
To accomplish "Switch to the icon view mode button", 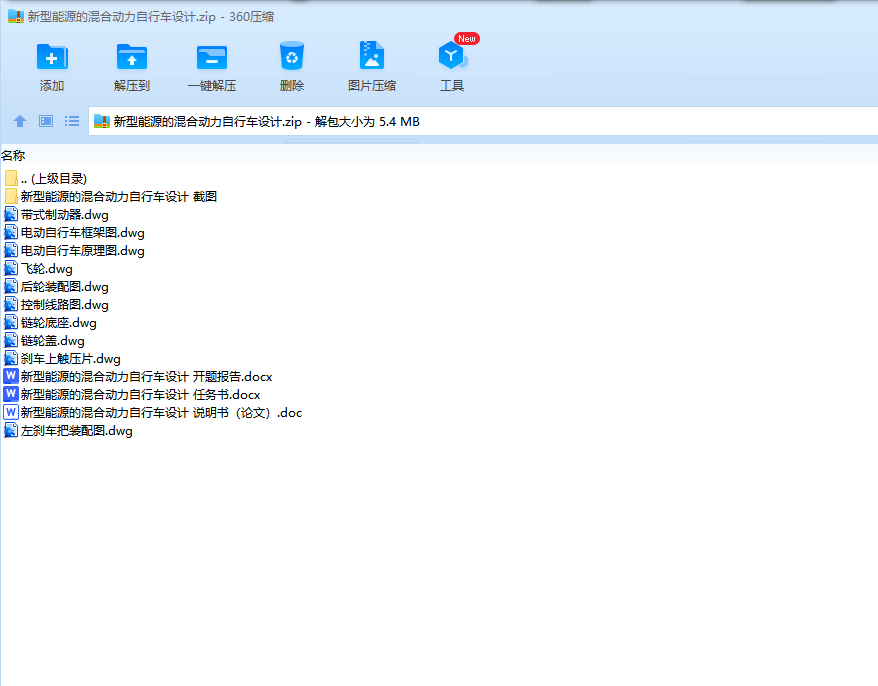I will 46,121.
